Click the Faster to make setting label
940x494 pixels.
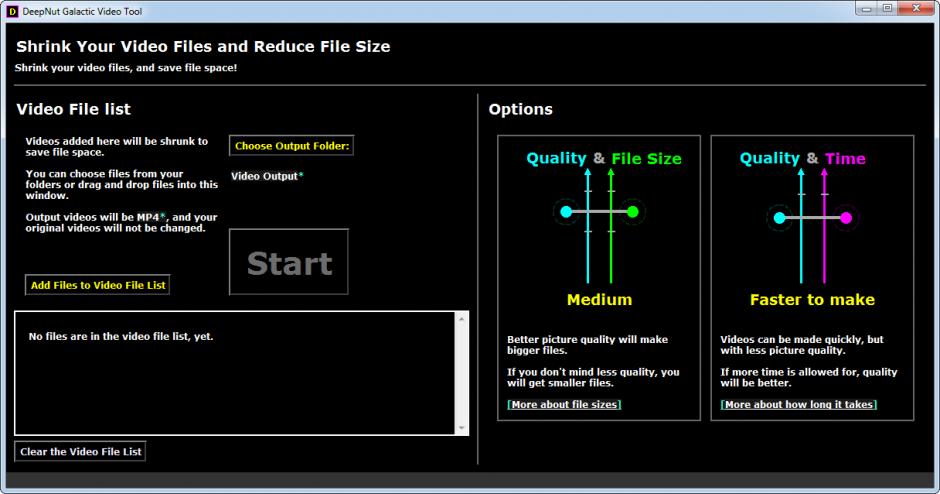(812, 300)
